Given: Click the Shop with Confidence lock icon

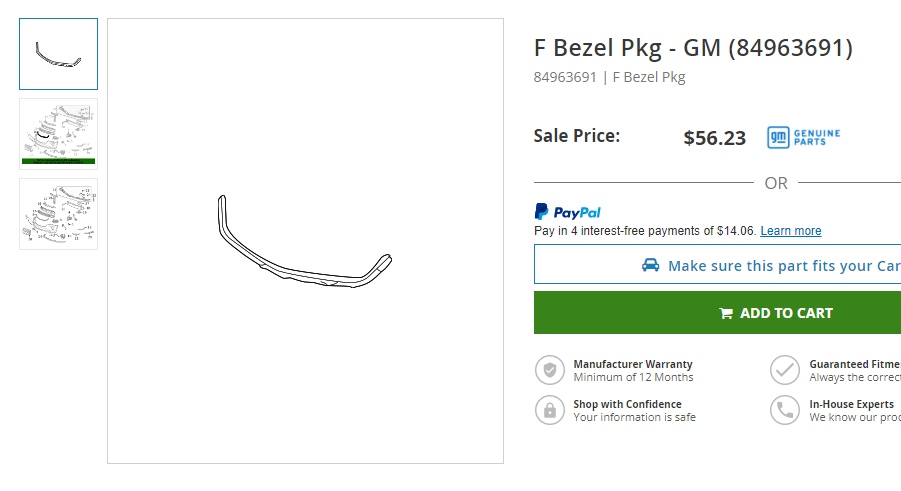Looking at the screenshot, I should pos(549,410).
